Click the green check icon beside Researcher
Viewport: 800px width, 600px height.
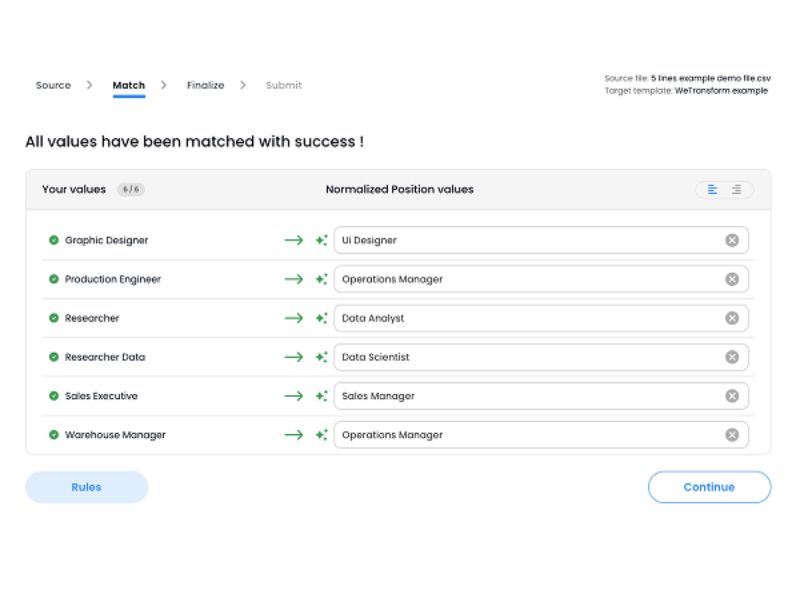54,318
